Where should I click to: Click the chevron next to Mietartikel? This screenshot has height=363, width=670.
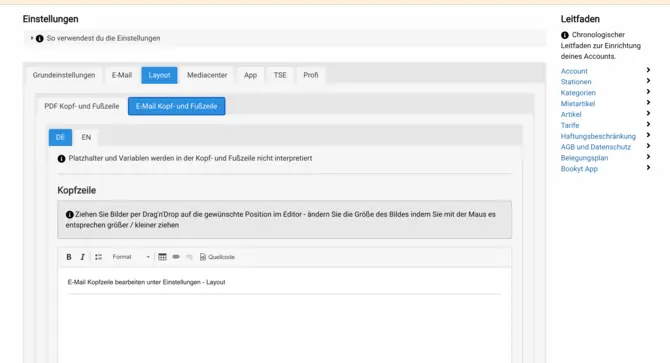pyautogui.click(x=648, y=102)
